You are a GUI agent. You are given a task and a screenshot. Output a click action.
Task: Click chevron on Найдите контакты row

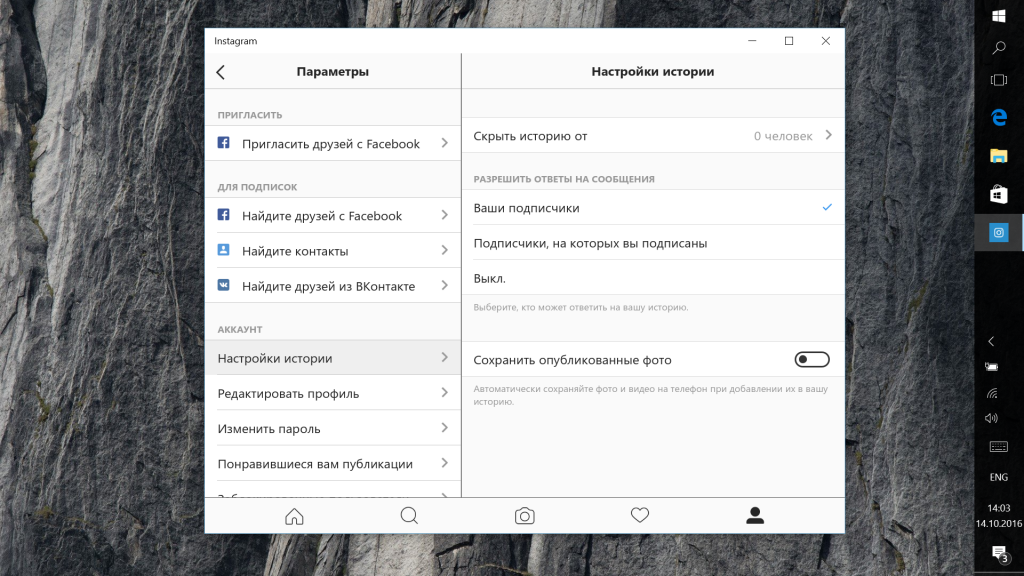[x=445, y=250]
